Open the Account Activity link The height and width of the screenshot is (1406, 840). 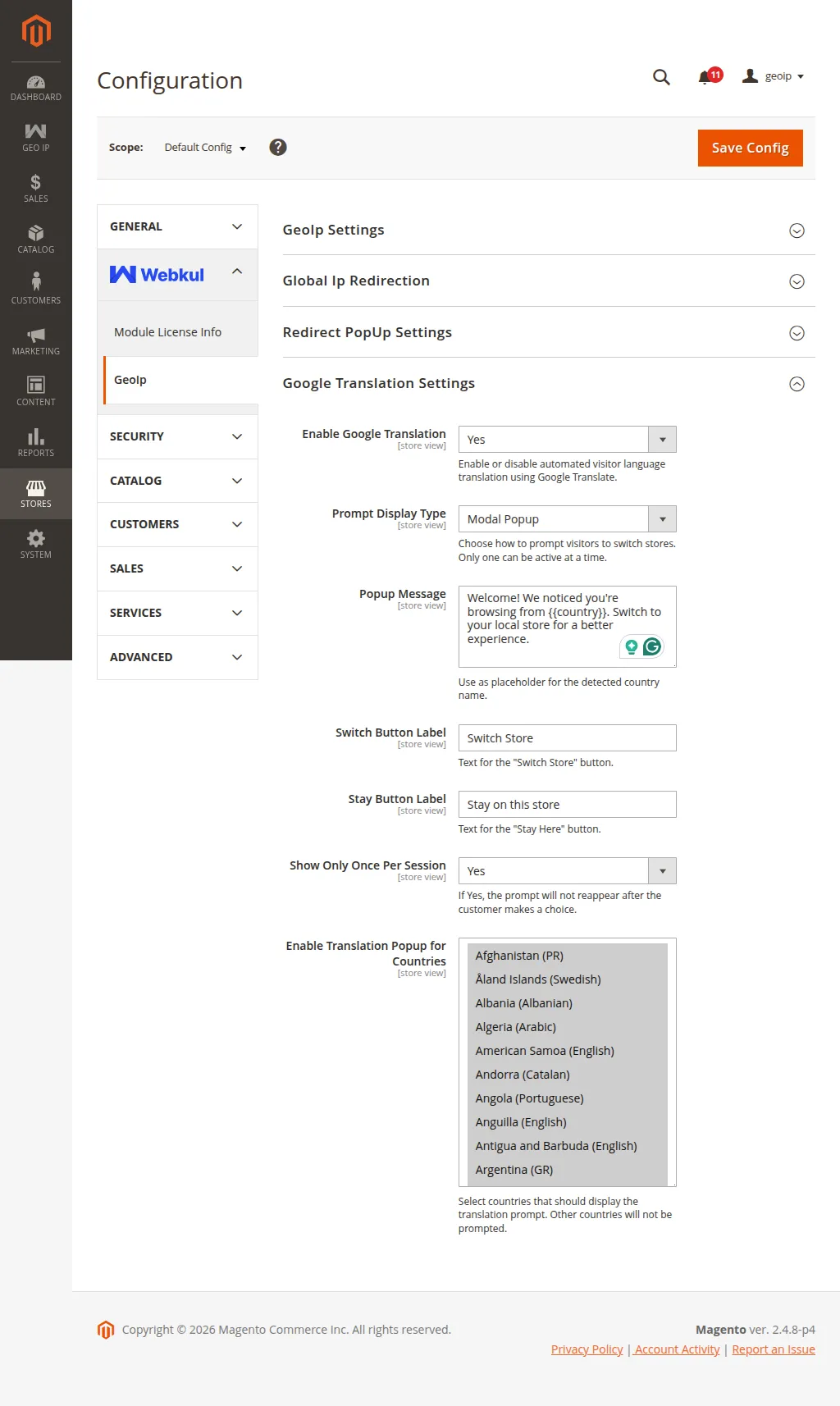(x=677, y=1349)
